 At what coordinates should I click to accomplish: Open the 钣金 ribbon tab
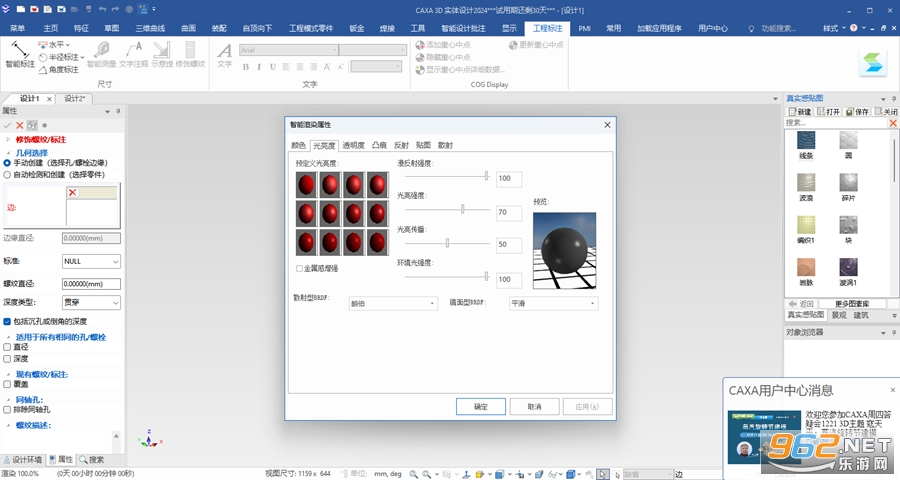click(356, 28)
